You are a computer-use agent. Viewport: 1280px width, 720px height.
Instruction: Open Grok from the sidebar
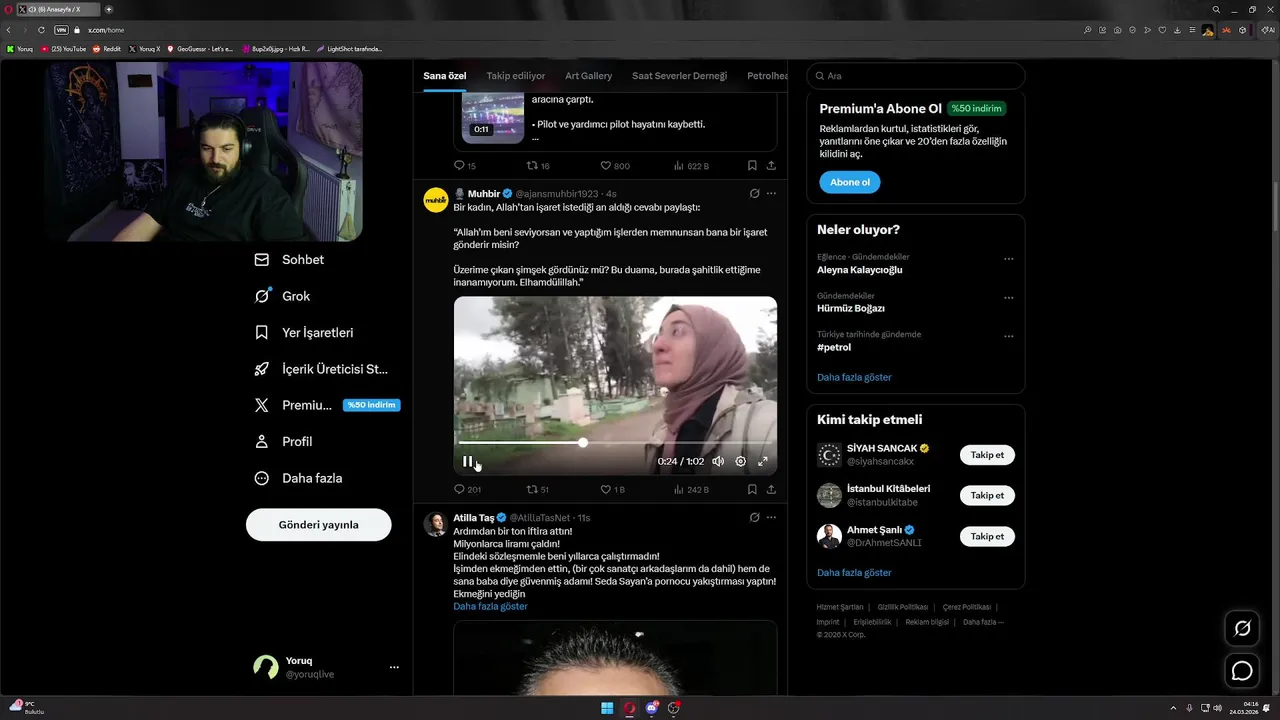click(x=282, y=296)
